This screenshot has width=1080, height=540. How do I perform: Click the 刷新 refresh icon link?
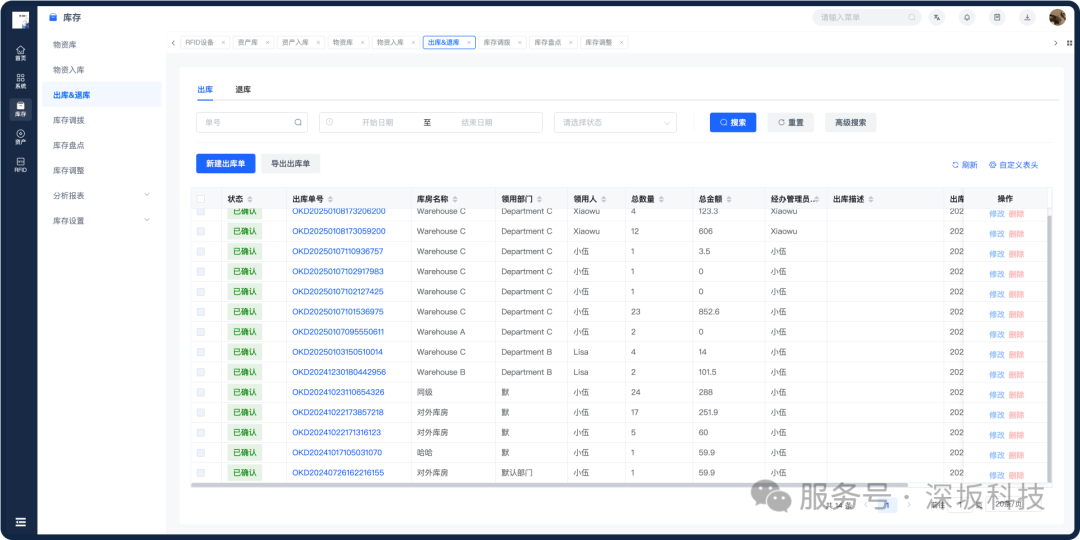point(964,165)
